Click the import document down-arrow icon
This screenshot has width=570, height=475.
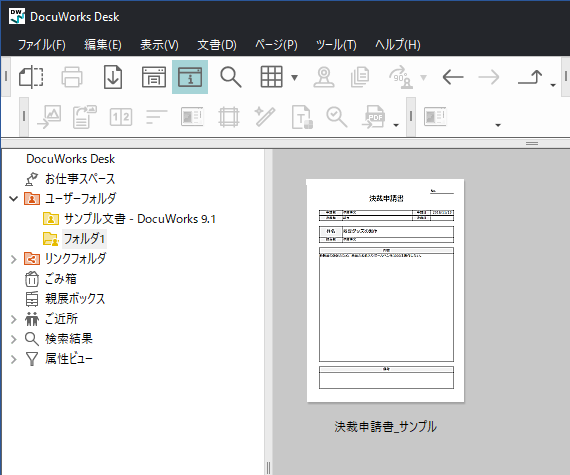click(x=113, y=77)
